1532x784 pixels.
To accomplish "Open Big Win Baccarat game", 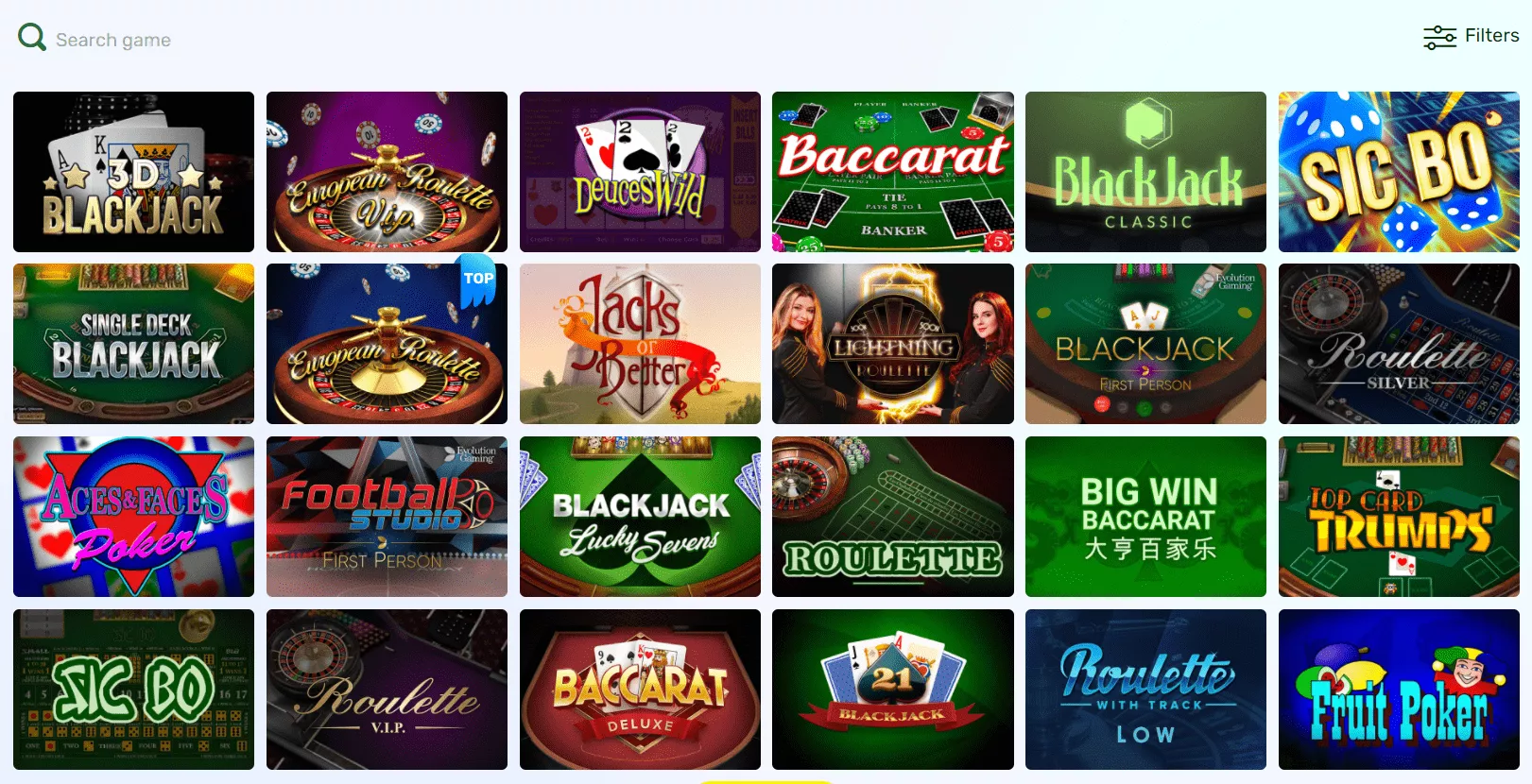I will (x=1145, y=517).
